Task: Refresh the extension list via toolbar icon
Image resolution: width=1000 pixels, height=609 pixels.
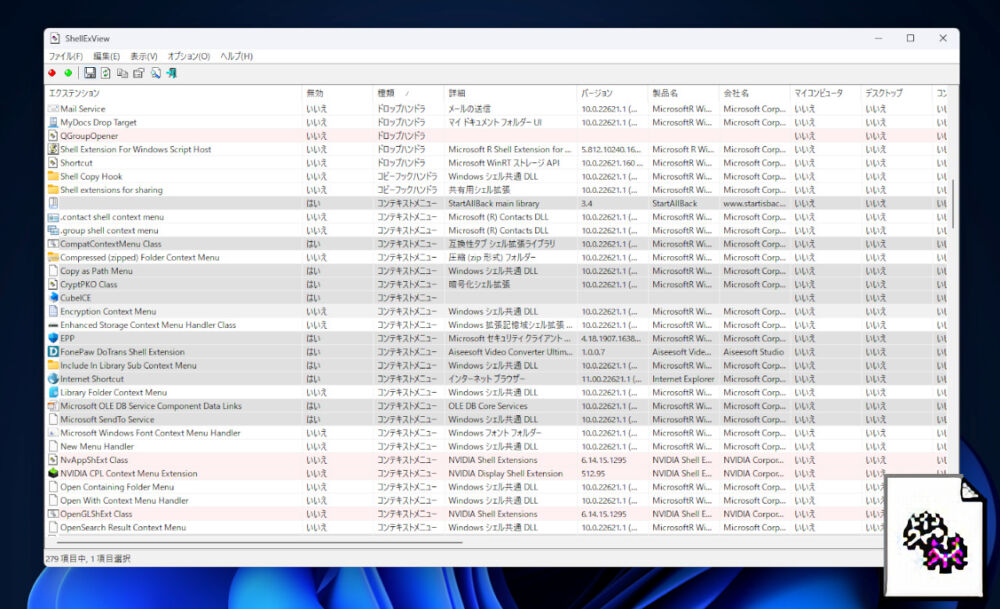Action: pos(105,73)
